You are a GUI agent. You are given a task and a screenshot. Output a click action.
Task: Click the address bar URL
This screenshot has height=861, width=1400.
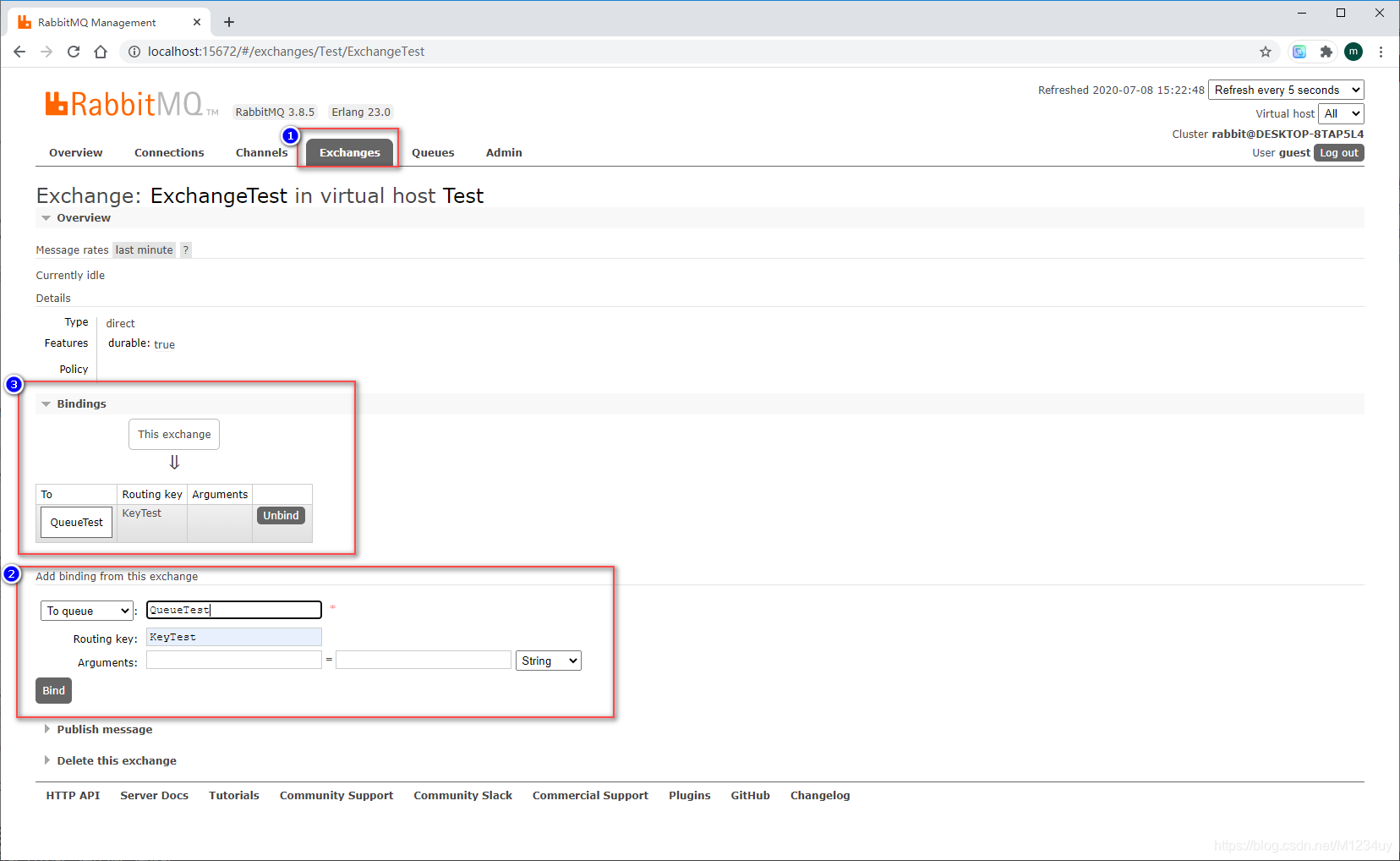(286, 52)
